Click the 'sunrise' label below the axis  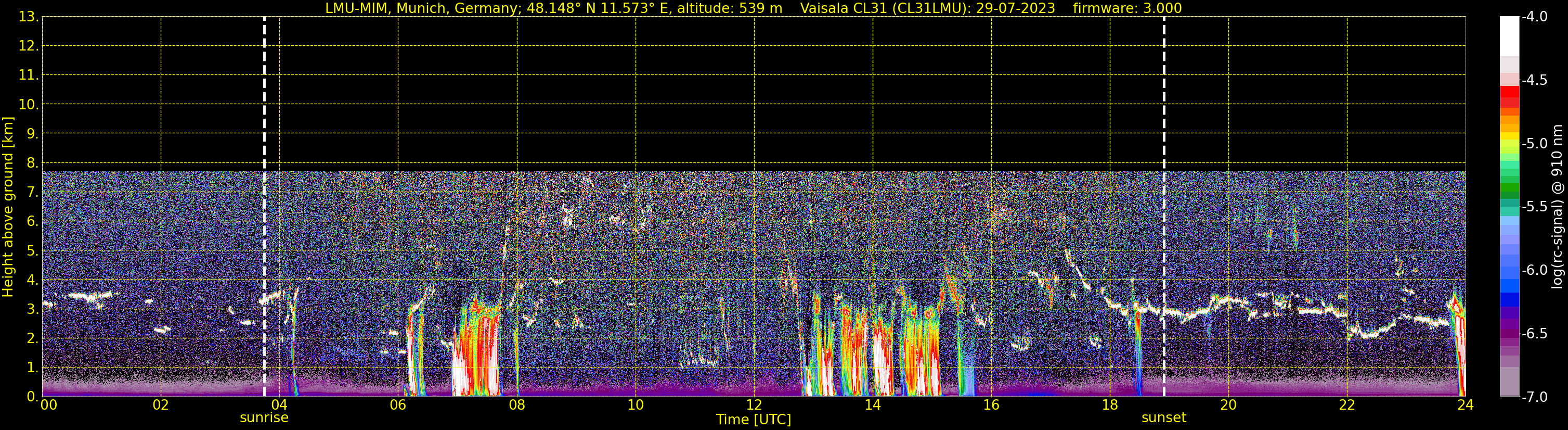tap(264, 418)
